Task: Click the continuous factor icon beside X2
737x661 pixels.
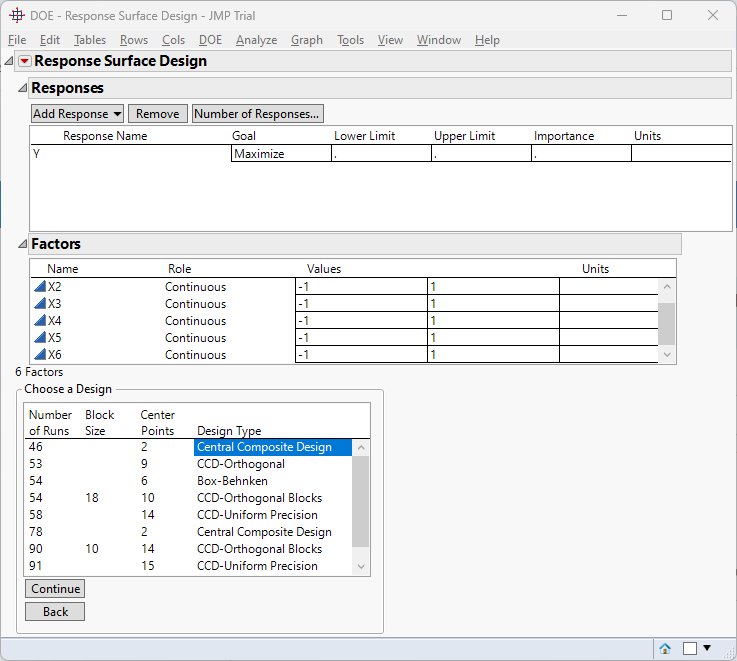Action: (40, 286)
